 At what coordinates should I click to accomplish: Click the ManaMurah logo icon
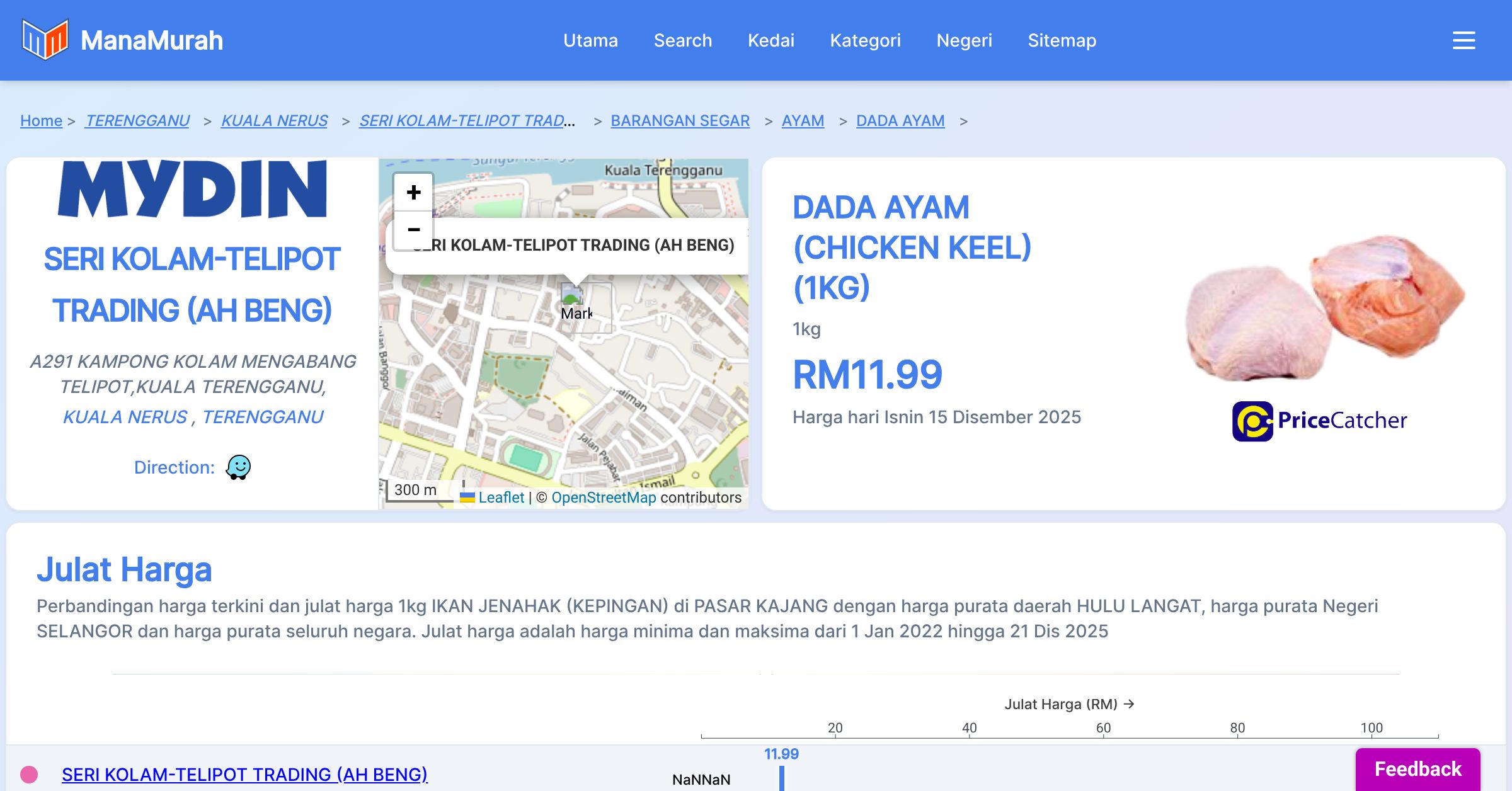45,40
